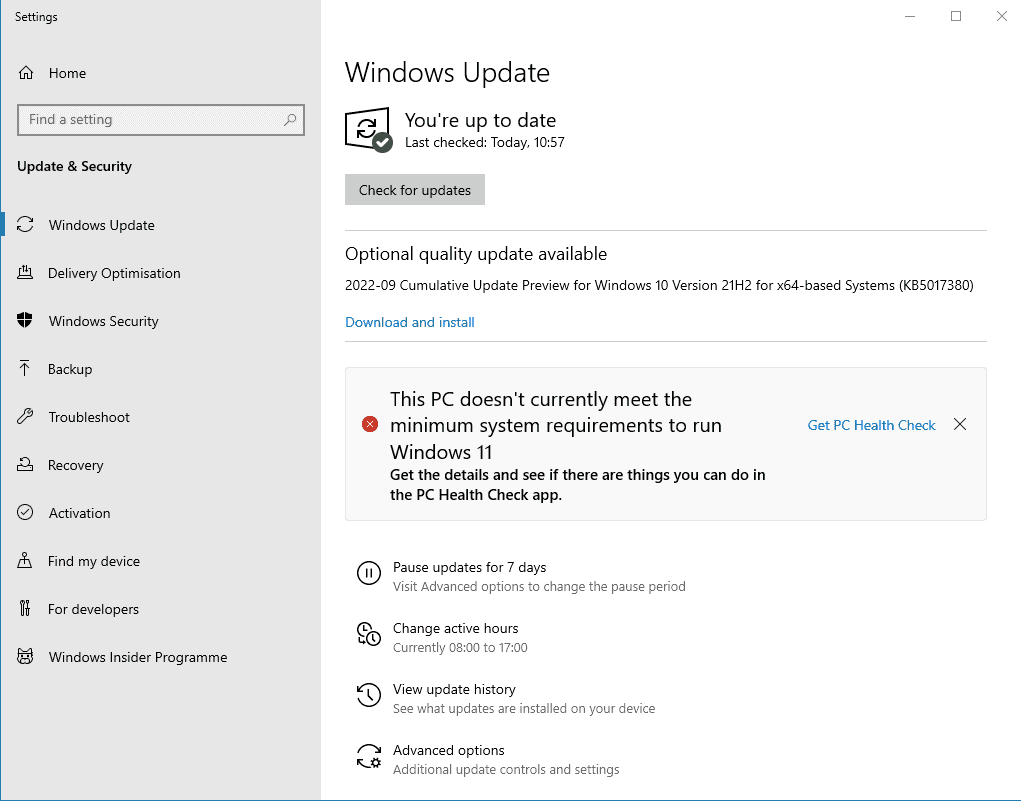Image resolution: width=1021 pixels, height=801 pixels.
Task: Click the Update & Security heading
Action: (x=74, y=166)
